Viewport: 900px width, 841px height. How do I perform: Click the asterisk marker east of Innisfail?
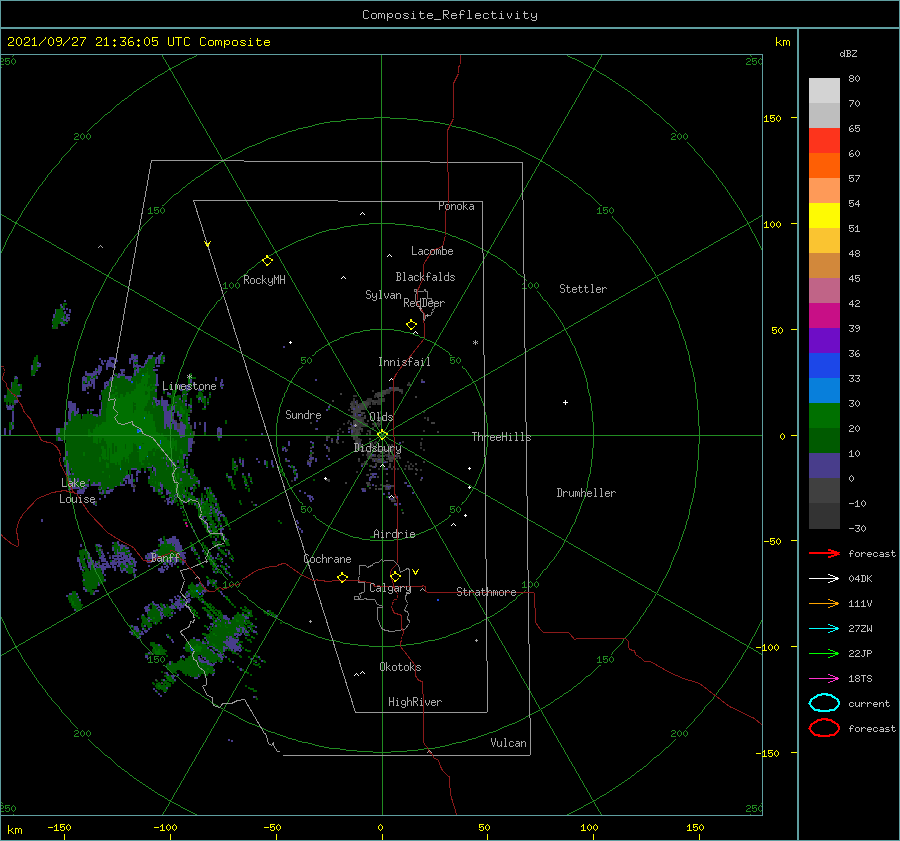475,343
